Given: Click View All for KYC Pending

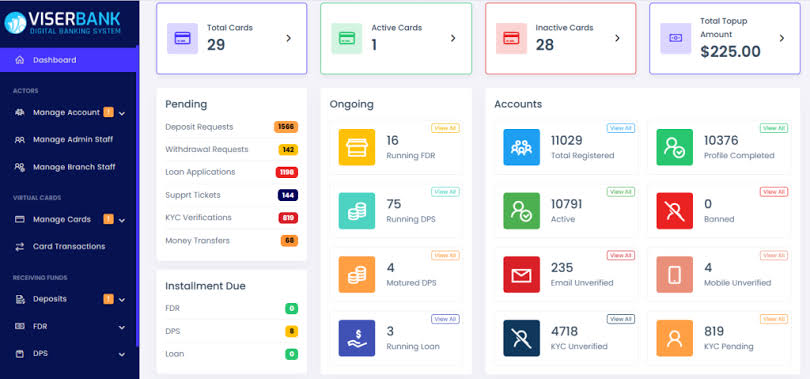Looking at the screenshot, I should click(774, 319).
